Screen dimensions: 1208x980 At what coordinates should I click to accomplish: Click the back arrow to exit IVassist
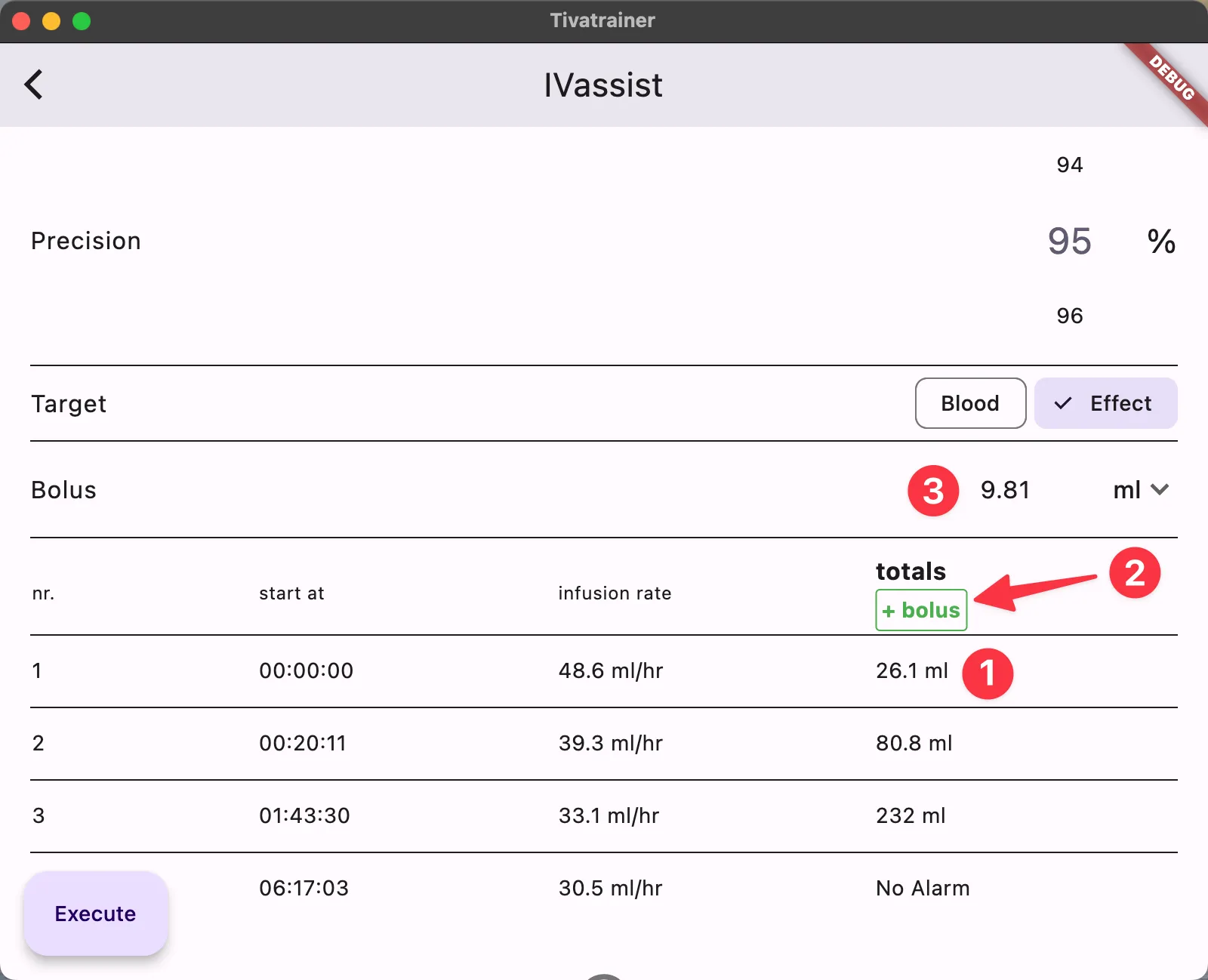point(34,85)
